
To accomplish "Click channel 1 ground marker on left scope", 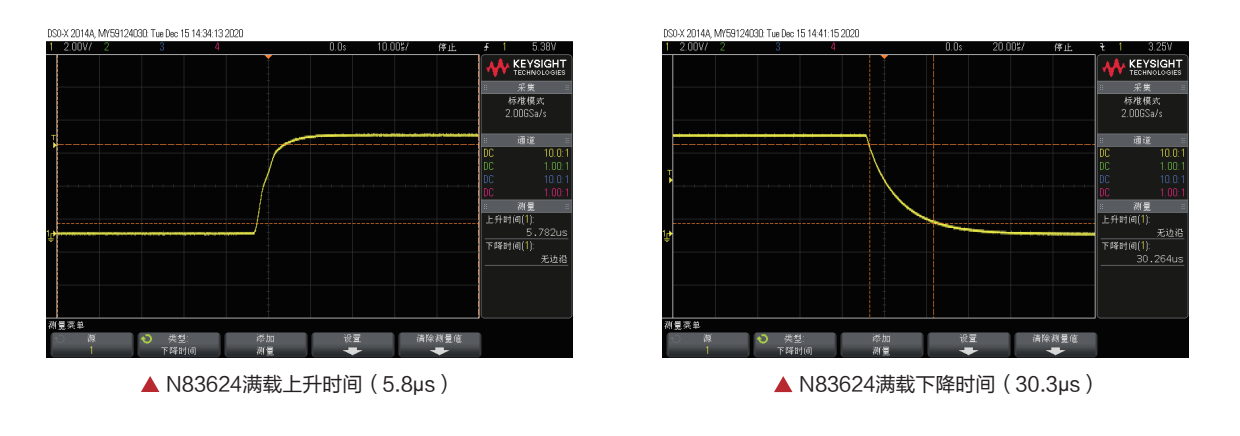I will pyautogui.click(x=51, y=234).
